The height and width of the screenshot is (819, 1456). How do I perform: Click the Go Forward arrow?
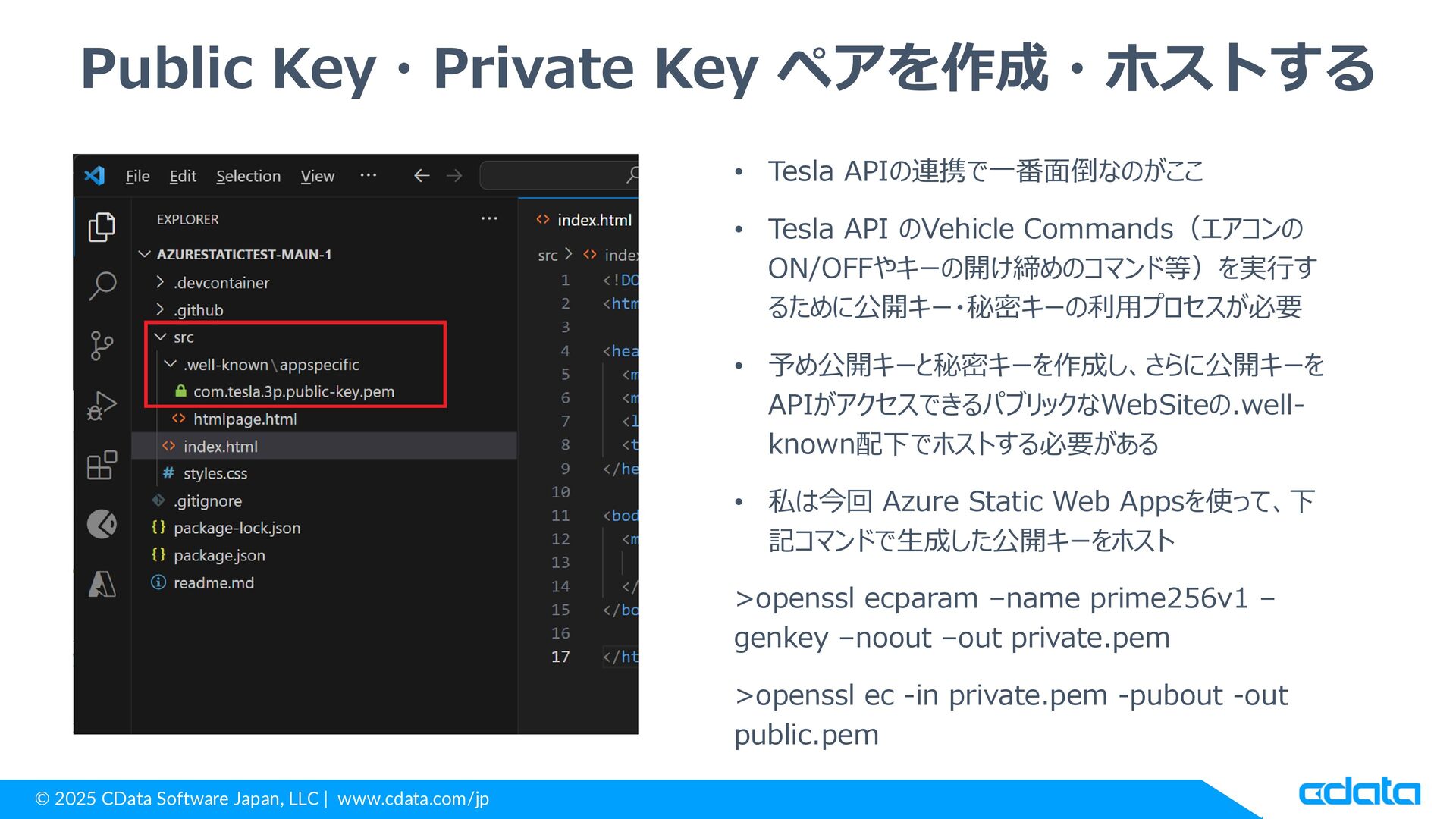click(454, 176)
